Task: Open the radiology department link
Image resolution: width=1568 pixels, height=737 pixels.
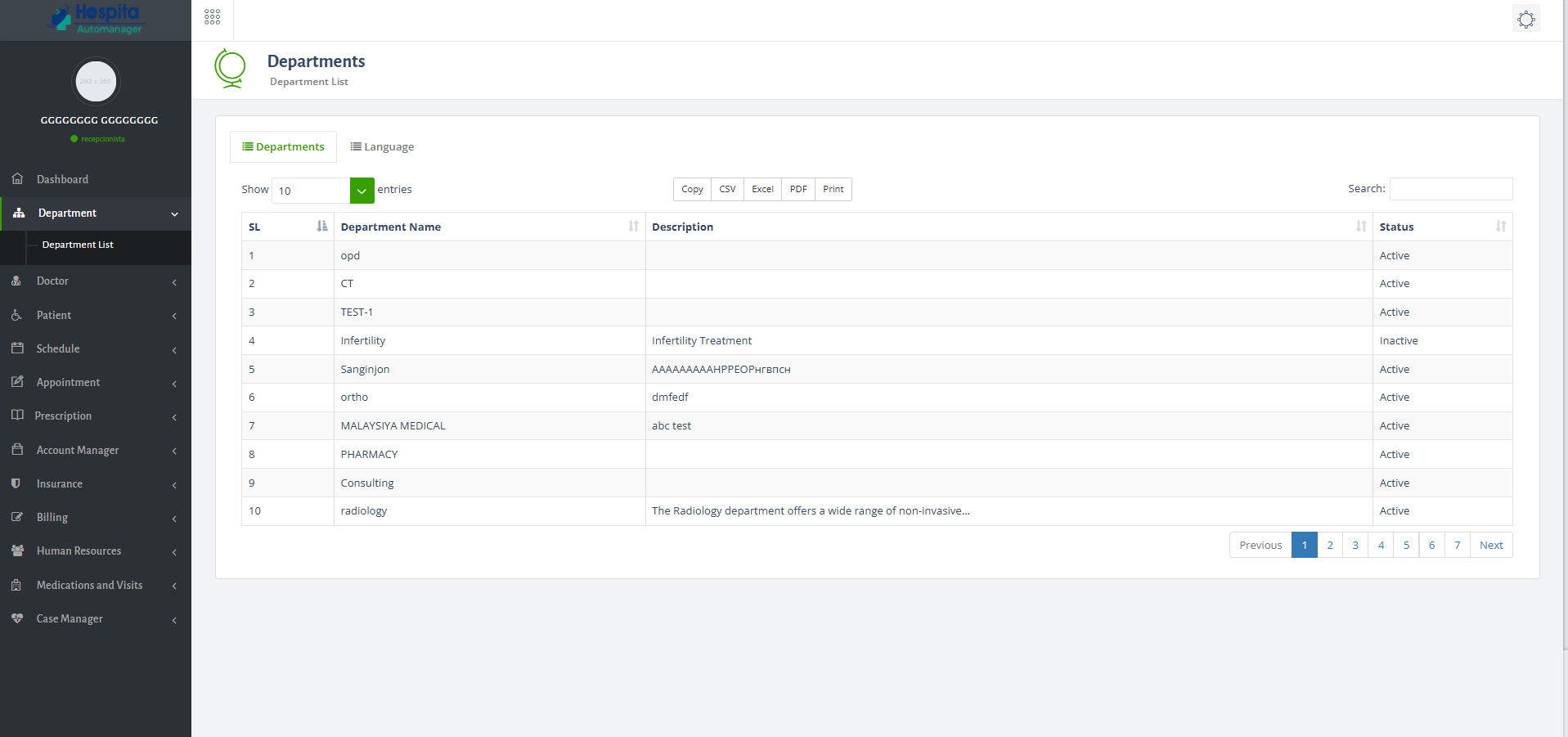Action: (363, 510)
